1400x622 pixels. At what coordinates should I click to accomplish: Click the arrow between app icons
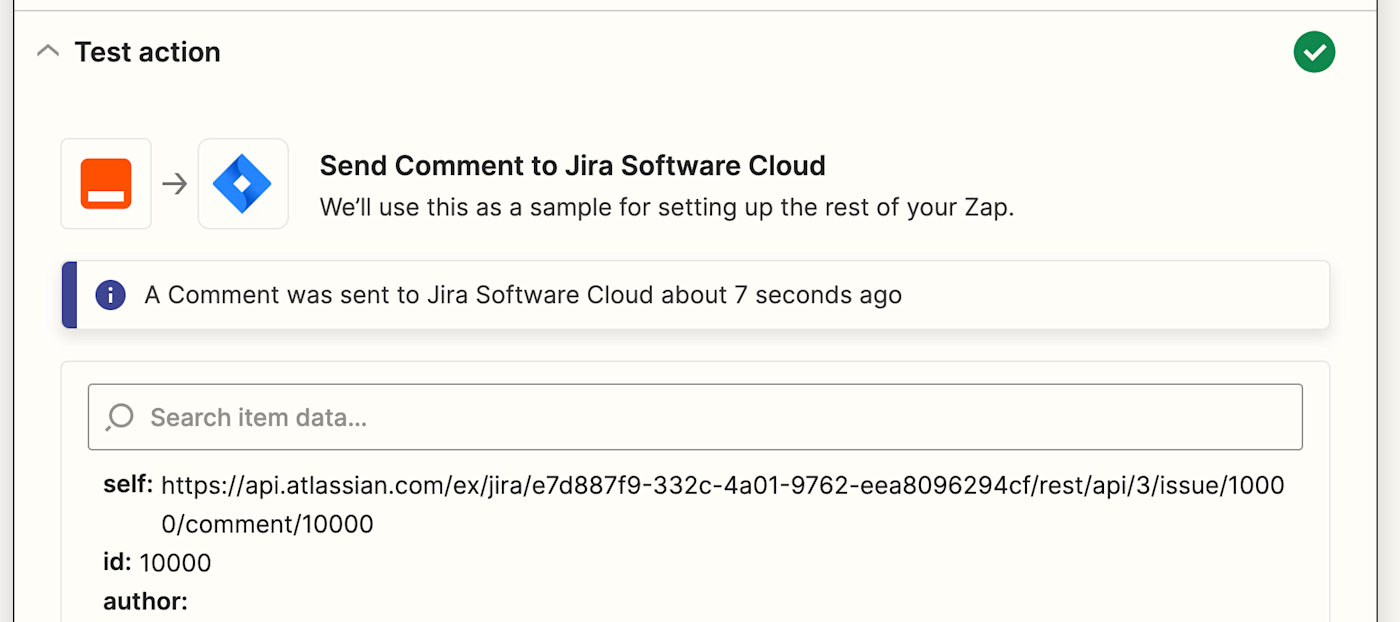click(175, 184)
